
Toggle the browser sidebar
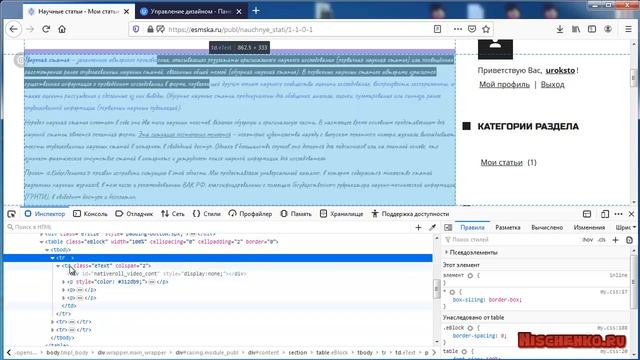click(592, 29)
